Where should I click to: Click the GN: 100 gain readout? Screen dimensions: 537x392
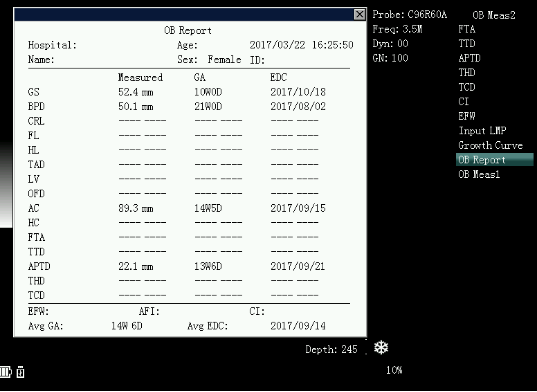pyautogui.click(x=390, y=58)
